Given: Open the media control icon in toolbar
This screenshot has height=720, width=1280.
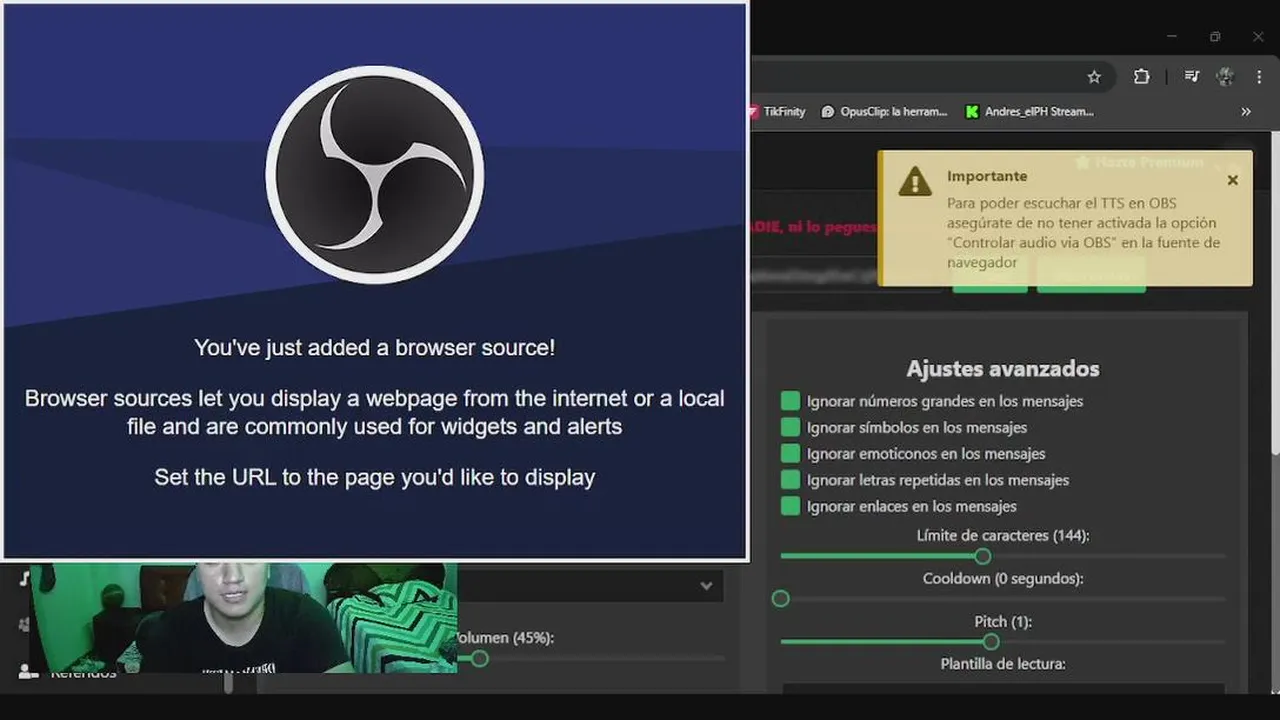Looking at the screenshot, I should pyautogui.click(x=1191, y=77).
